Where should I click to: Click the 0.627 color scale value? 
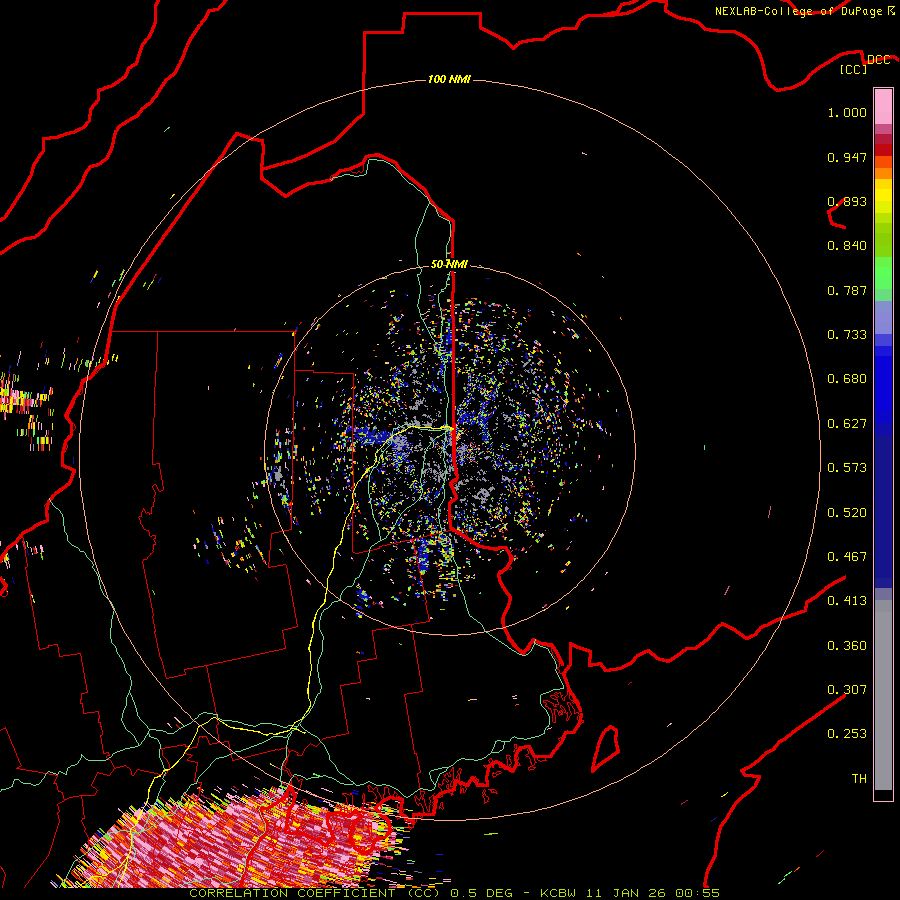tap(847, 424)
